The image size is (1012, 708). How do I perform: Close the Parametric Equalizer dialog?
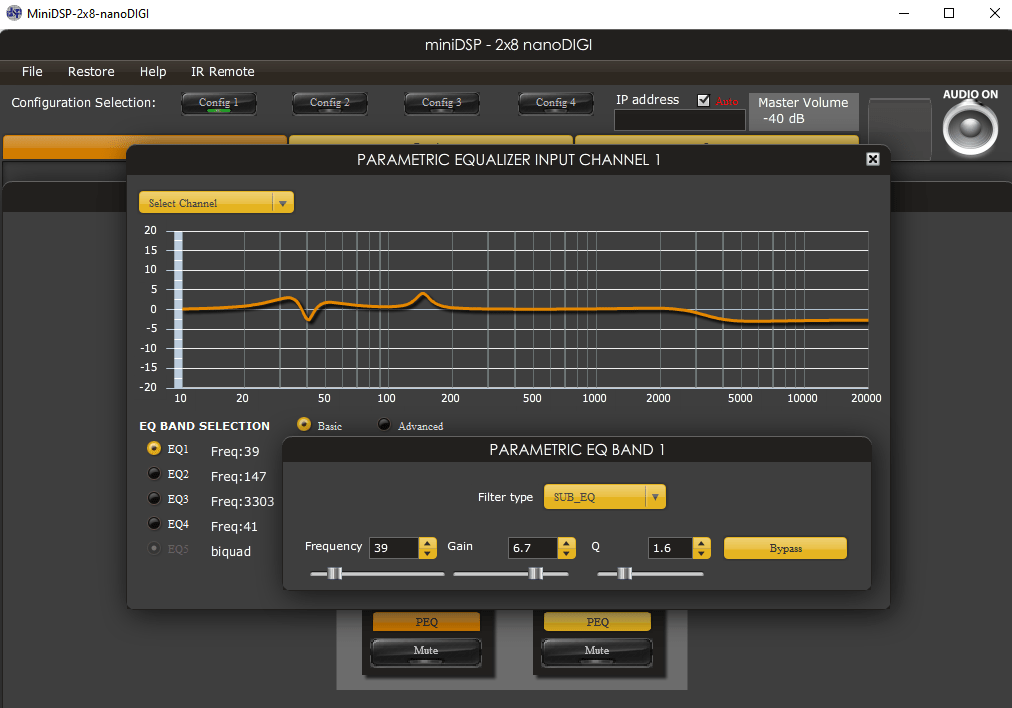873,159
